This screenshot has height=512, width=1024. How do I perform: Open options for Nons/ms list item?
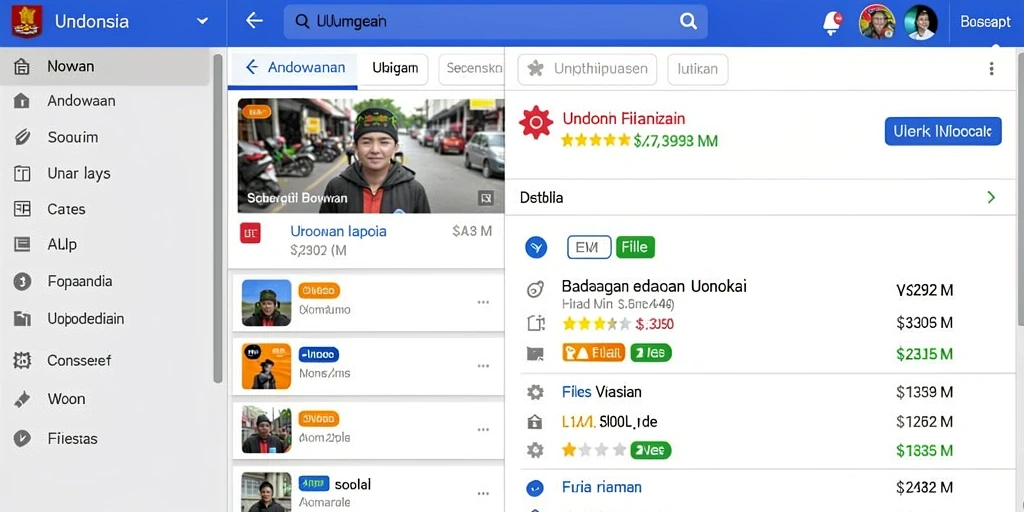(483, 366)
